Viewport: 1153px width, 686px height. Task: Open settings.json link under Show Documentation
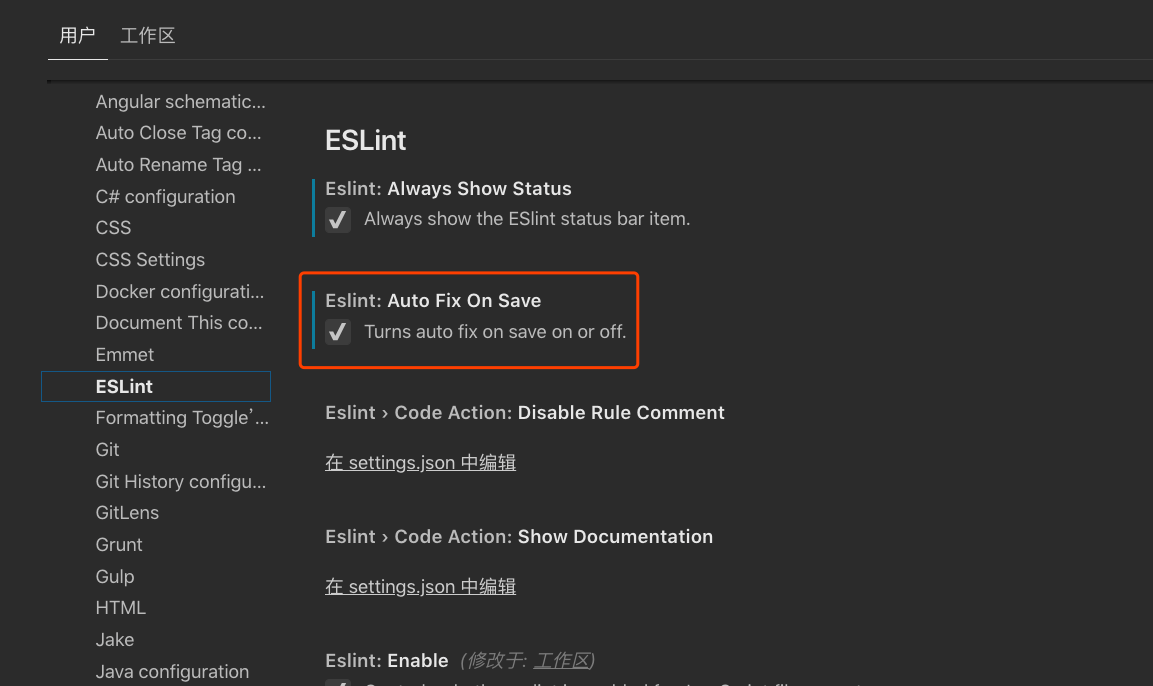click(x=421, y=587)
